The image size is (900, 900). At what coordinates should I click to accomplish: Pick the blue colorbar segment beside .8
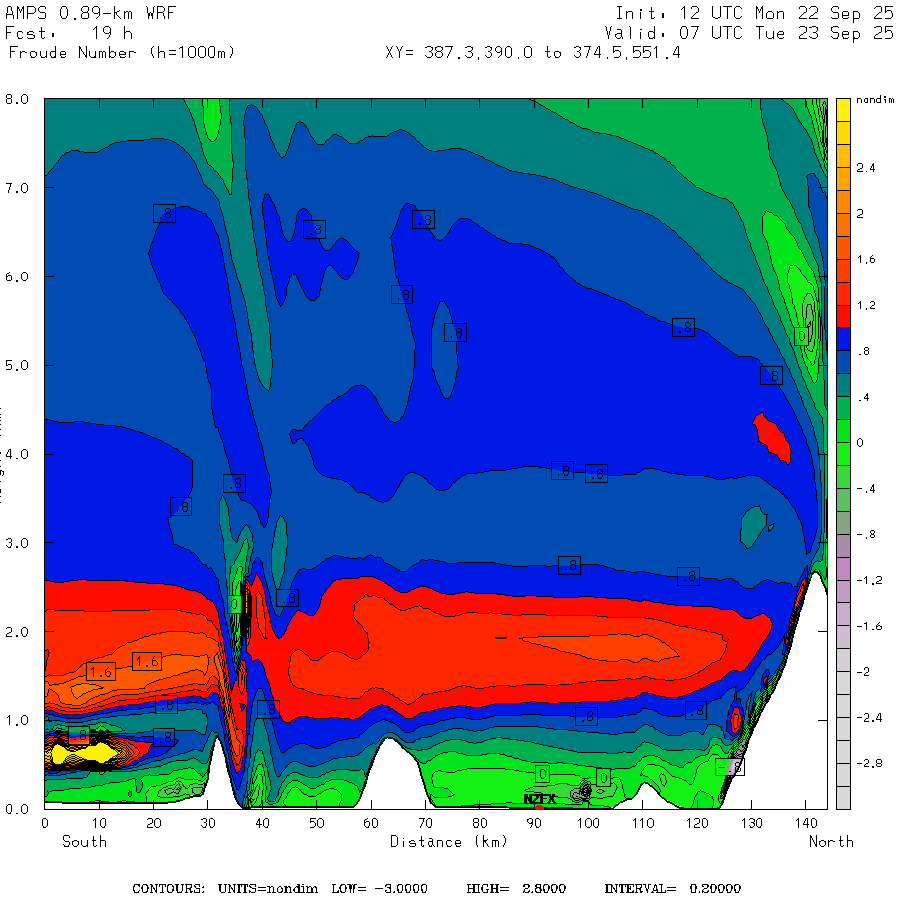pyautogui.click(x=843, y=339)
